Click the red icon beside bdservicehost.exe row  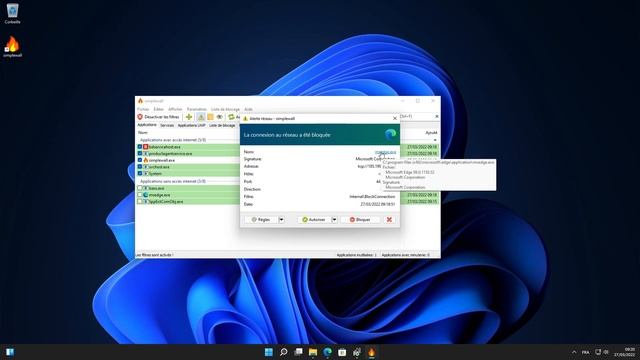(x=146, y=147)
